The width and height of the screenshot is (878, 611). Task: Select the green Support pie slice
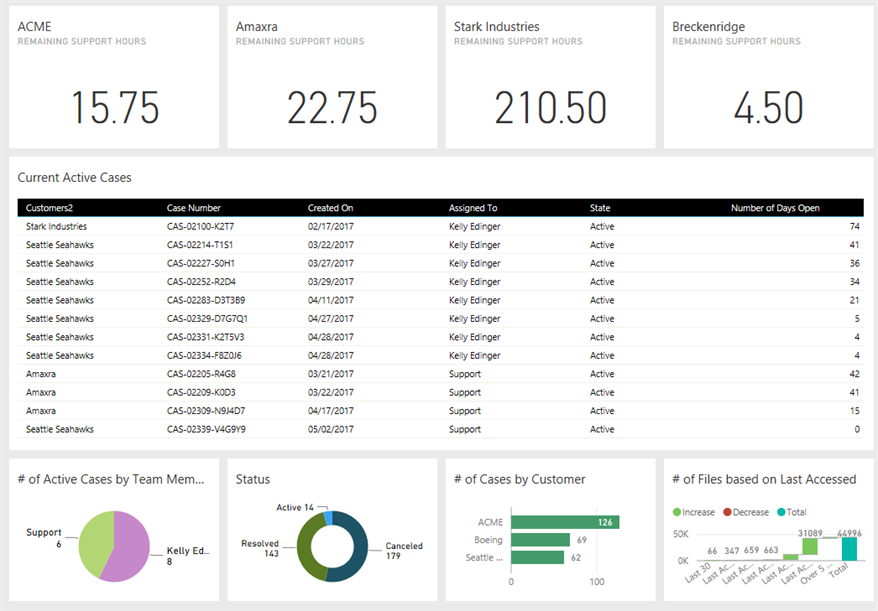tap(94, 544)
